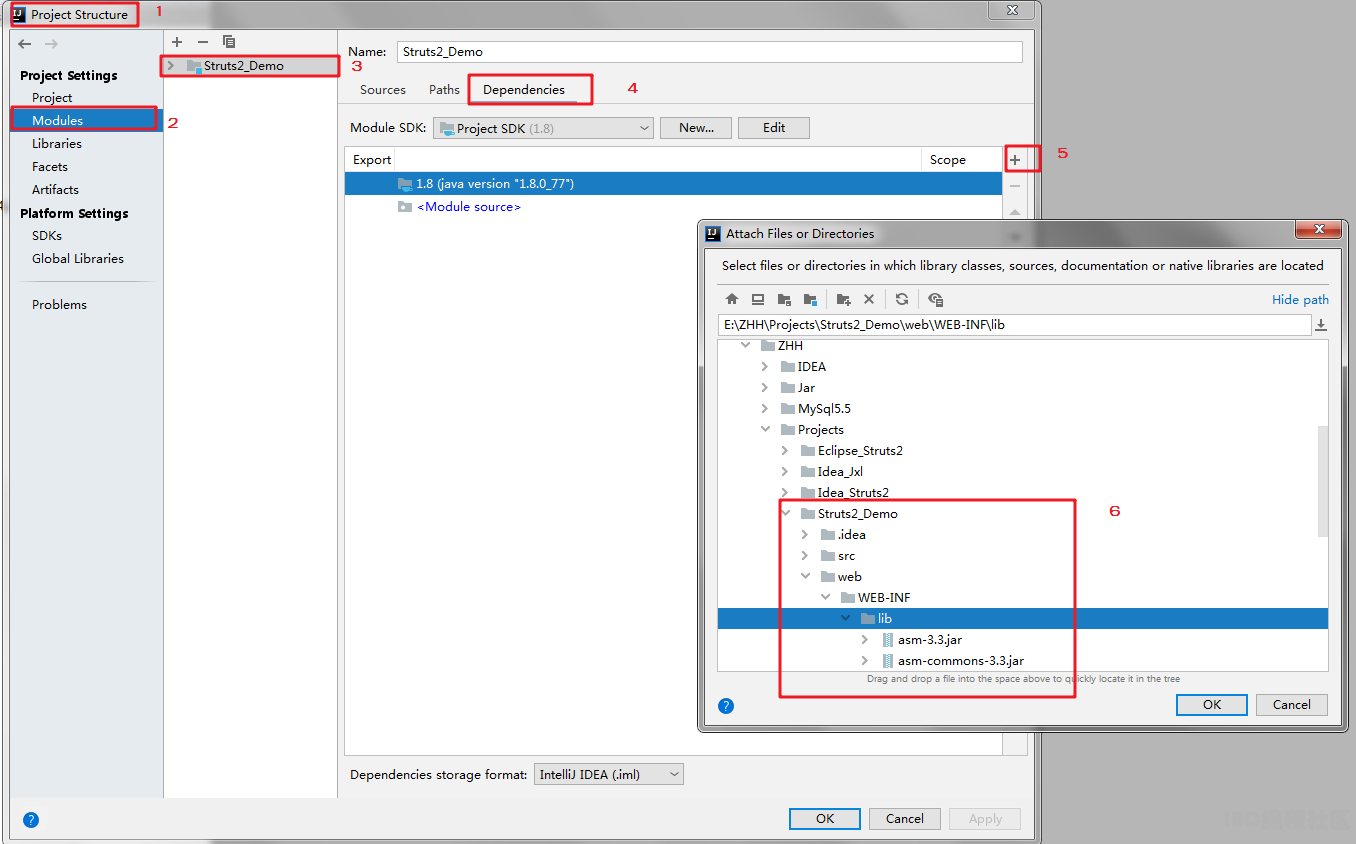This screenshot has height=844, width=1356.
Task: Expand asm-3.3.jar archive
Action: coord(864,639)
